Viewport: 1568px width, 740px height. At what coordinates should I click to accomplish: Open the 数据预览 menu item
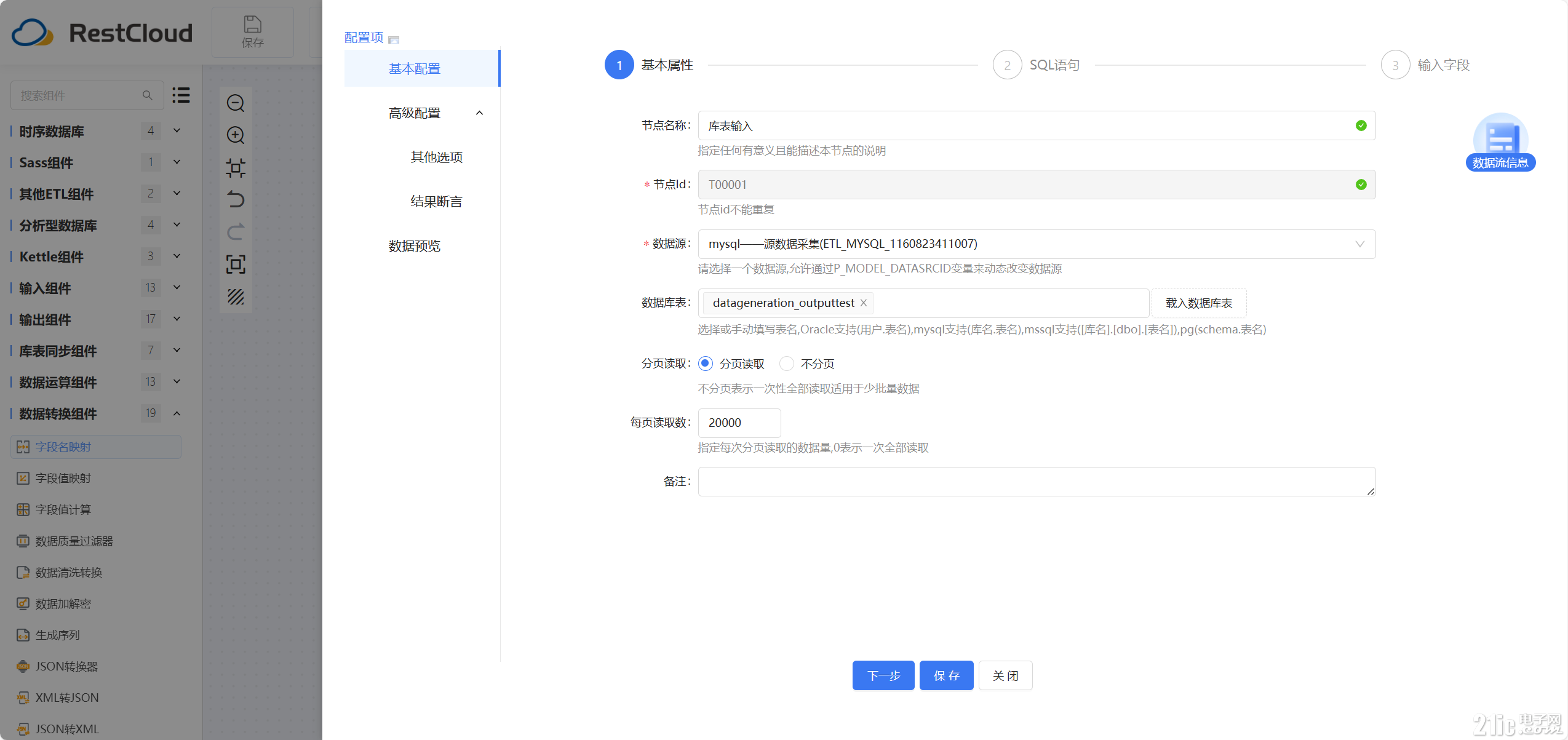point(414,246)
